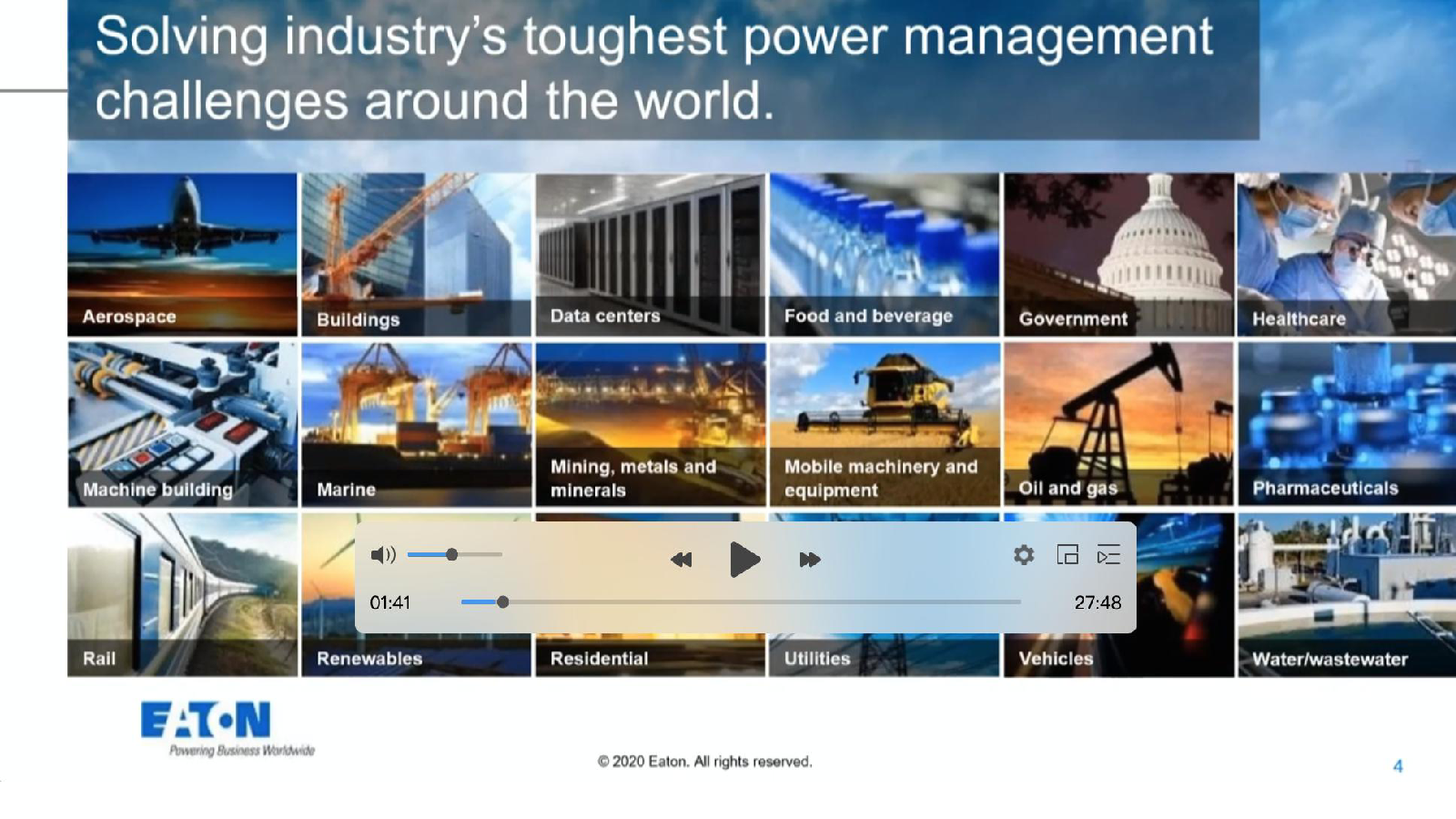Open the chapters list icon
Viewport: 1456px width, 819px height.
pos(1108,555)
